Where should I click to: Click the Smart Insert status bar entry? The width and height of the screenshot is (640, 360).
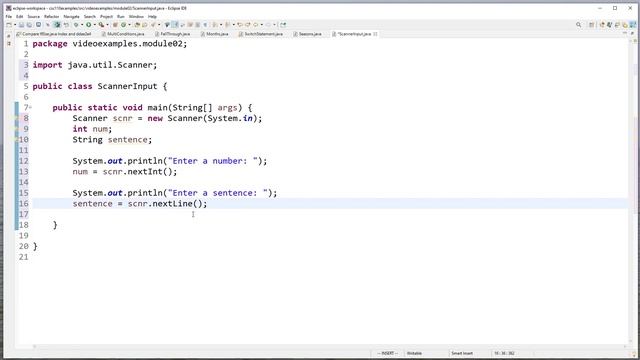click(x=462, y=353)
